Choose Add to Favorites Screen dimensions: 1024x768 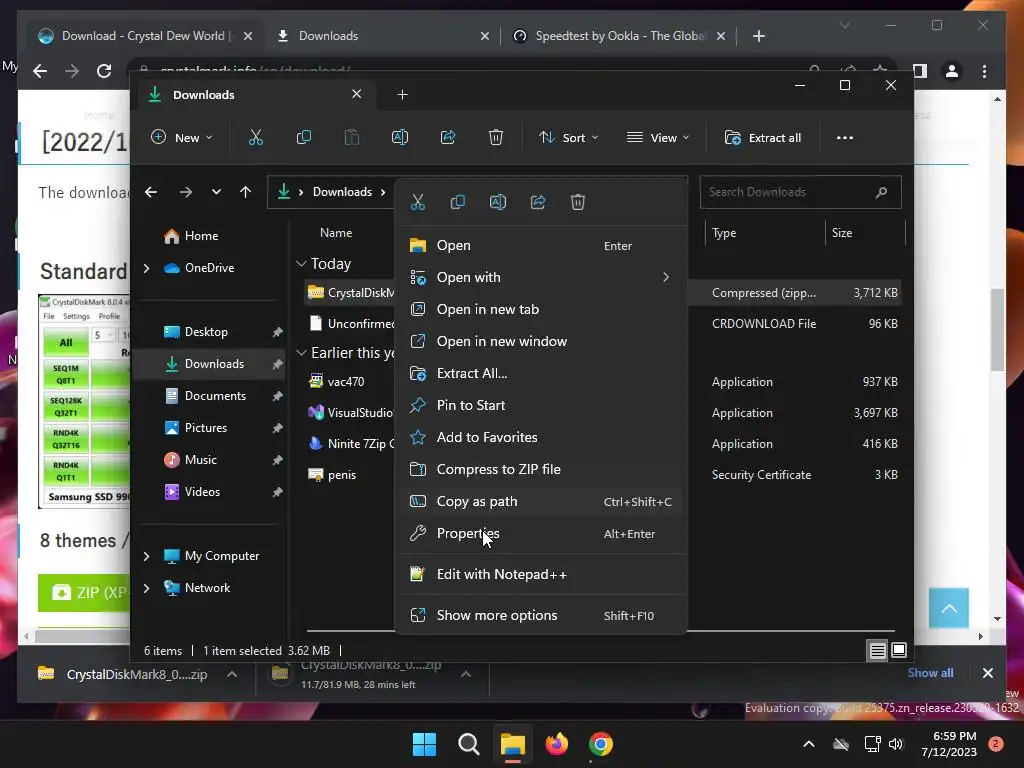click(x=541, y=438)
